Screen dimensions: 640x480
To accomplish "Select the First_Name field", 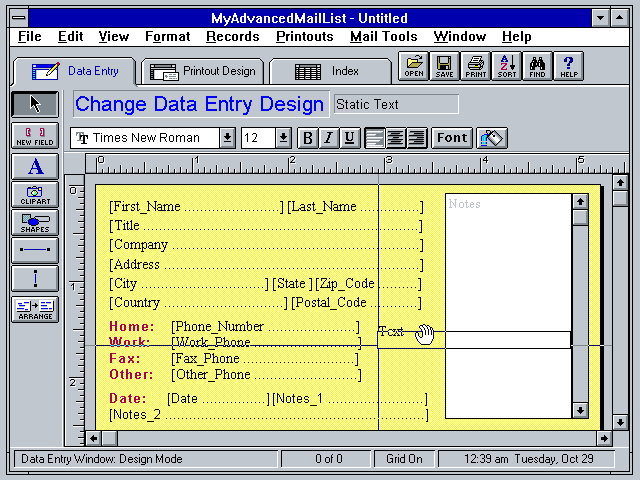I will [196, 207].
